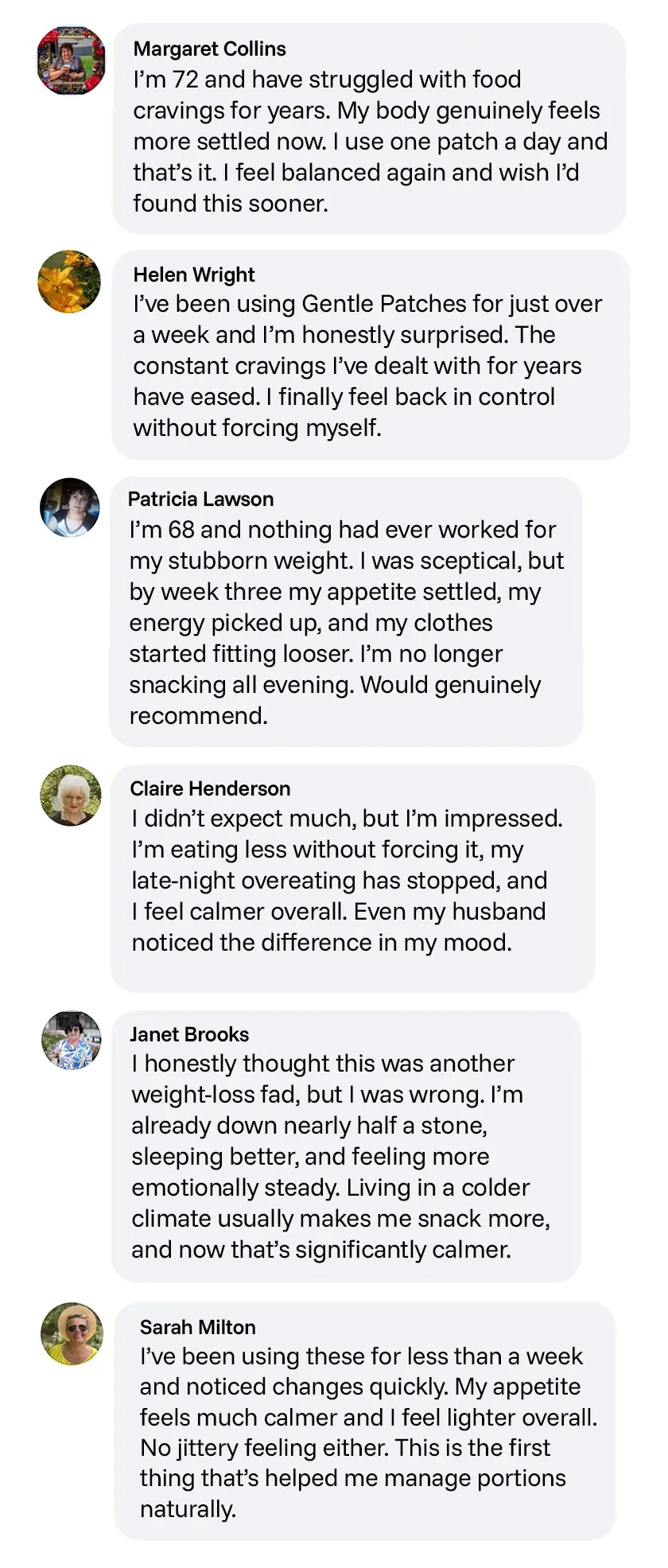The image size is (668, 1568).
Task: Click Margaret Collins' profile picture
Action: 71,61
